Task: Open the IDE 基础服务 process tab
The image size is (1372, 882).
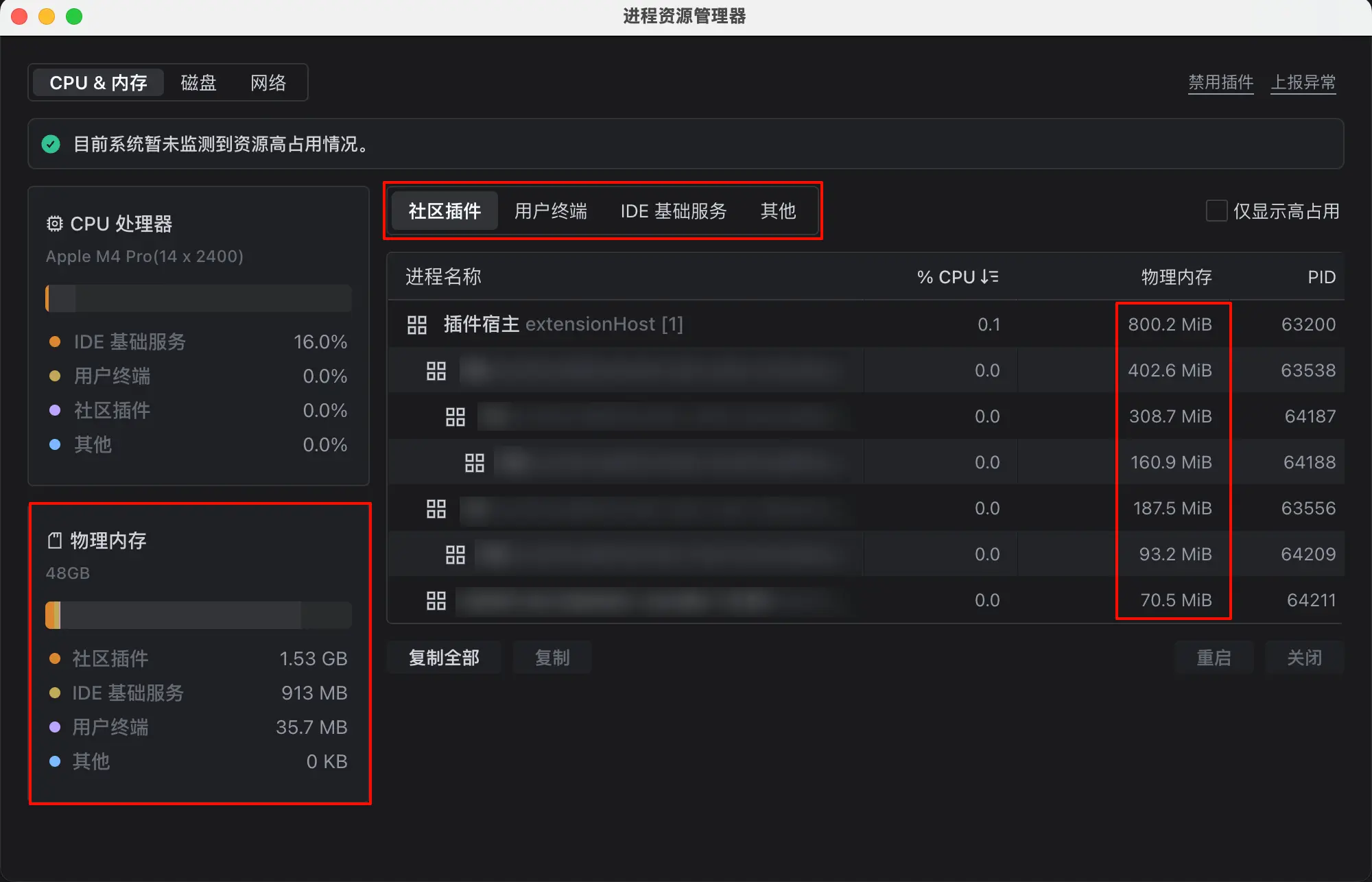Action: (674, 211)
